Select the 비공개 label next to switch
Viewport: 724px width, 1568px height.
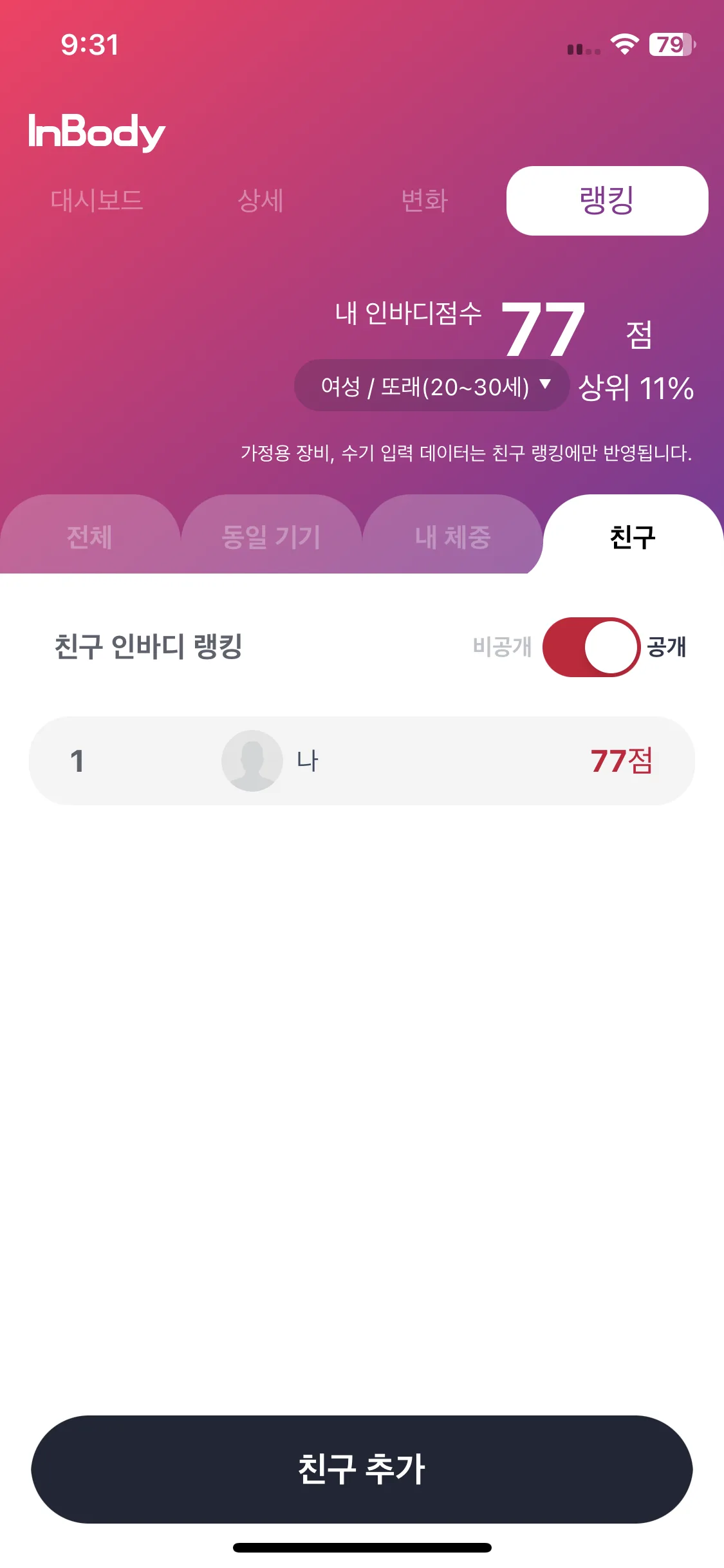tap(502, 646)
